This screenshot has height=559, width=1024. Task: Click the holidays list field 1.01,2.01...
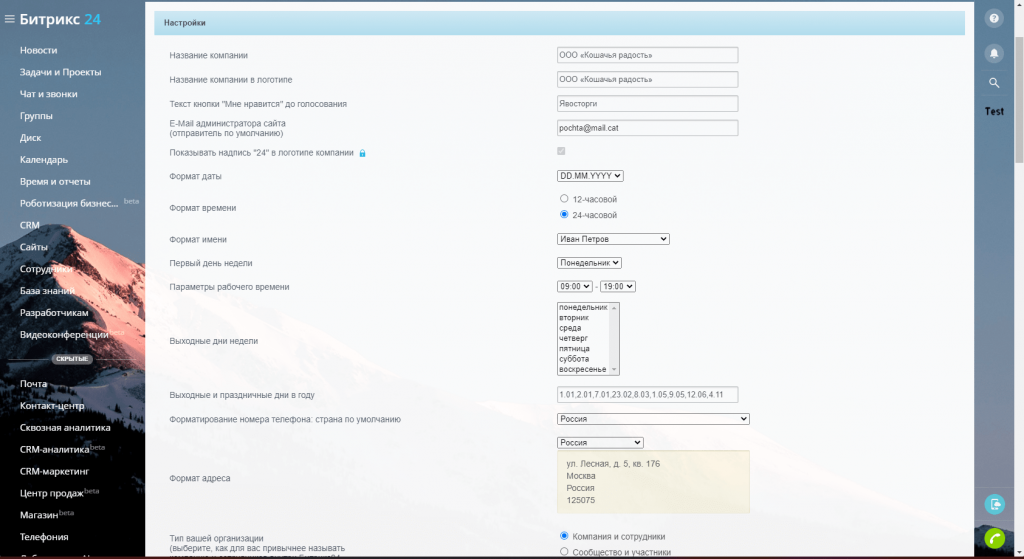click(x=647, y=394)
